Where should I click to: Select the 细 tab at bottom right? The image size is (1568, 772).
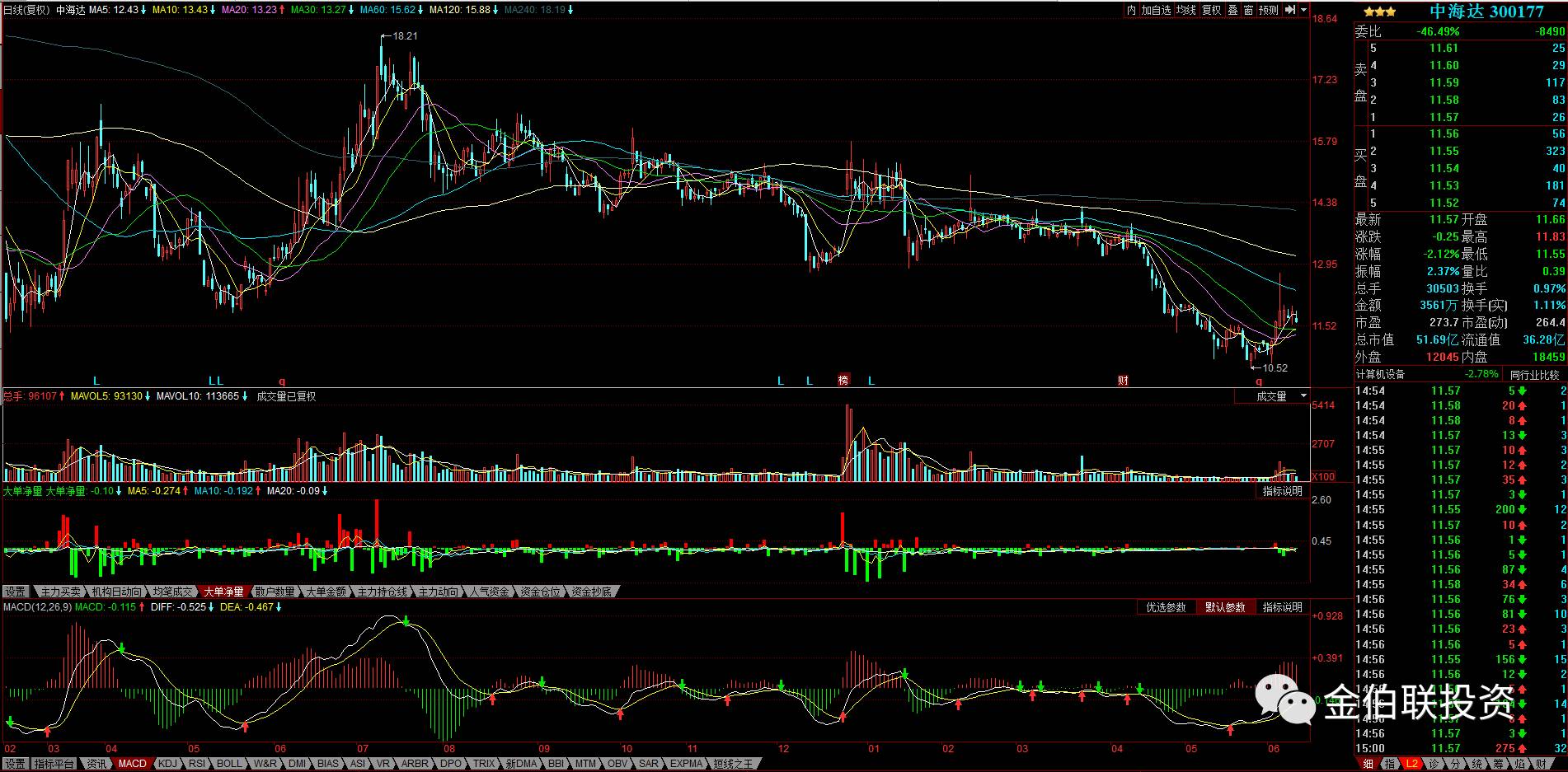tap(1368, 765)
